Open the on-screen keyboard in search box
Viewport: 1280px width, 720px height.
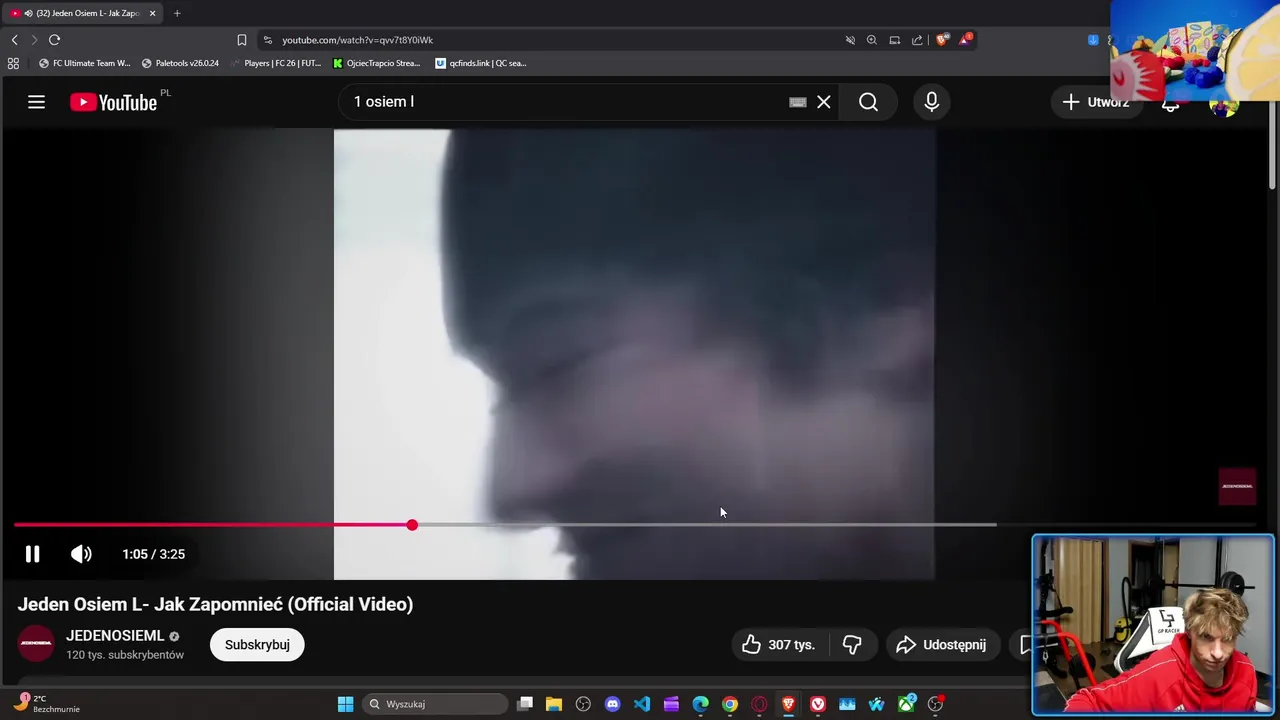[798, 102]
